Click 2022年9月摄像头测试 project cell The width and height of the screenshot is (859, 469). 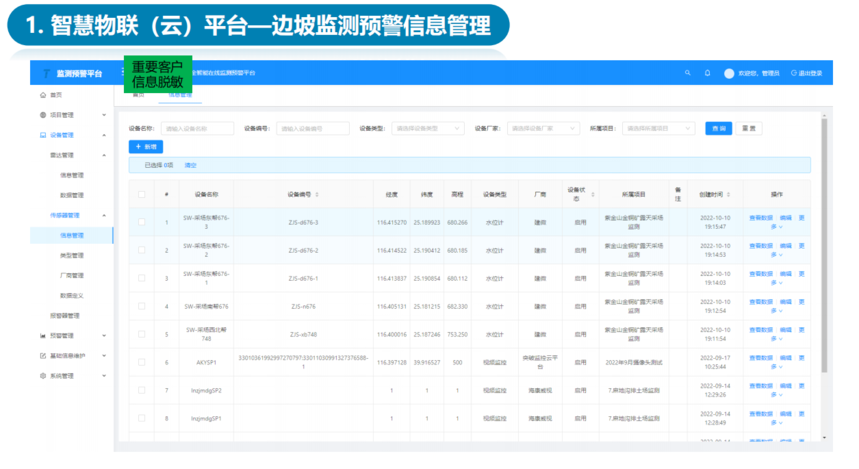[x=634, y=362]
